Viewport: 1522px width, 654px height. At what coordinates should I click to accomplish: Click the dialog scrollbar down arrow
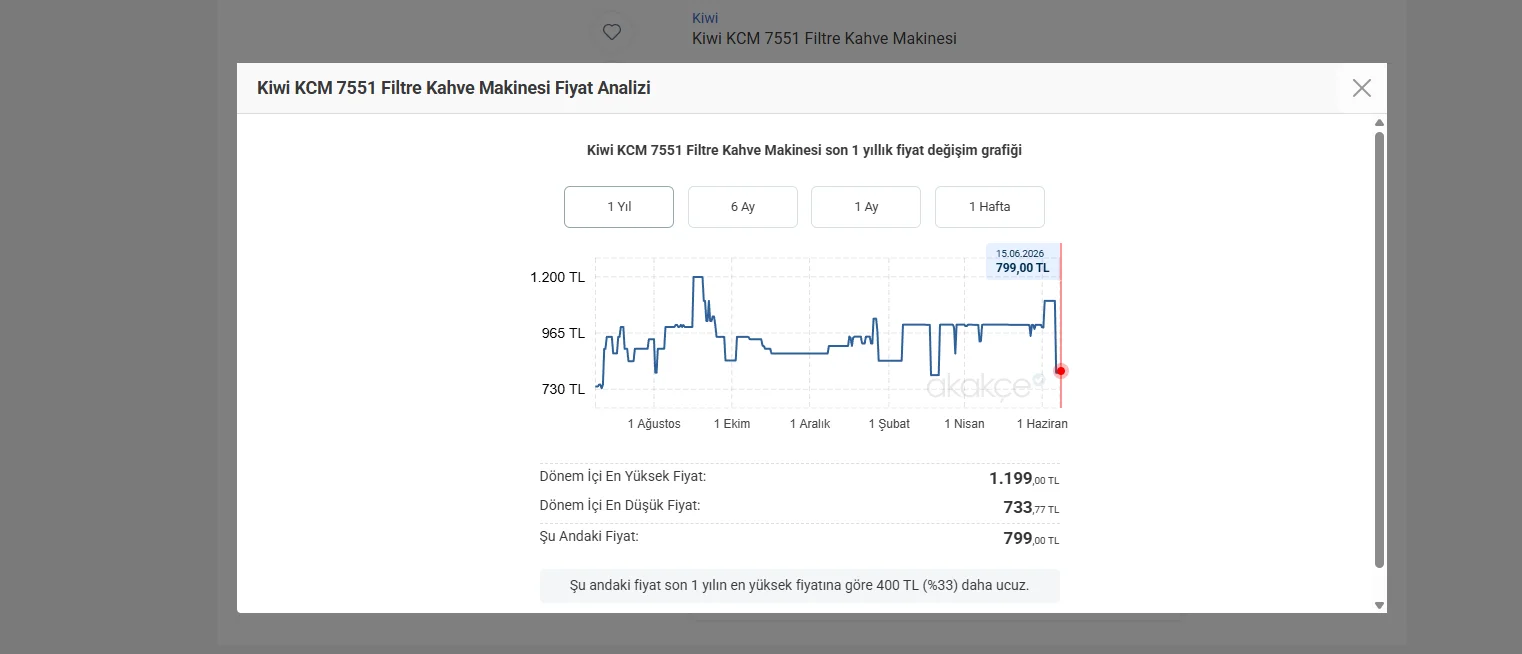[1379, 605]
